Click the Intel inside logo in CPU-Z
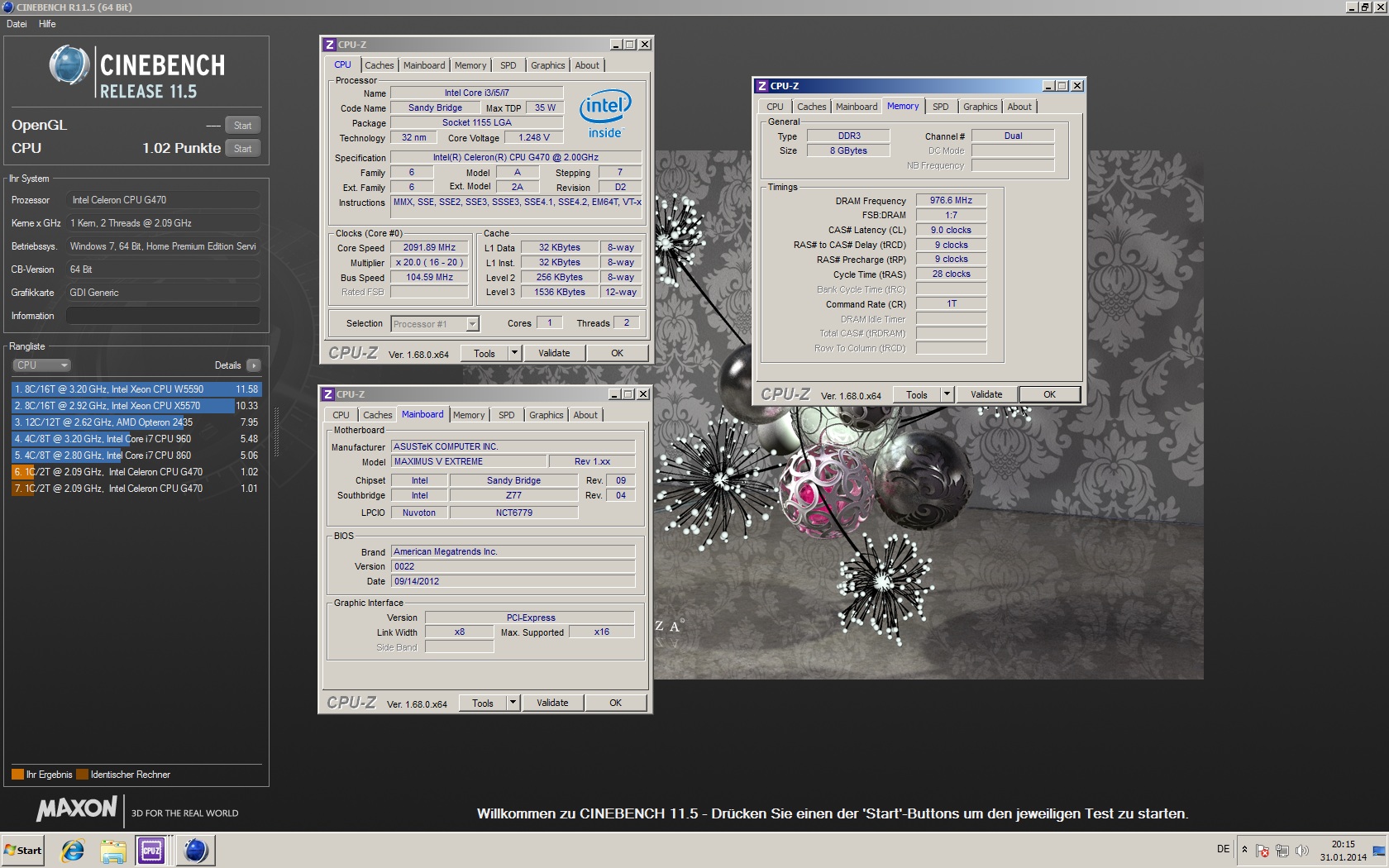The height and width of the screenshot is (868, 1389). click(x=605, y=114)
